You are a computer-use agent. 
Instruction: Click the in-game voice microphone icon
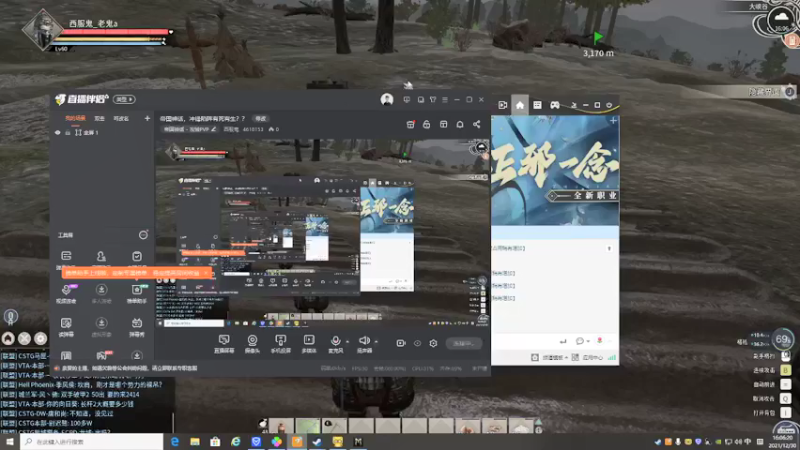(10, 317)
